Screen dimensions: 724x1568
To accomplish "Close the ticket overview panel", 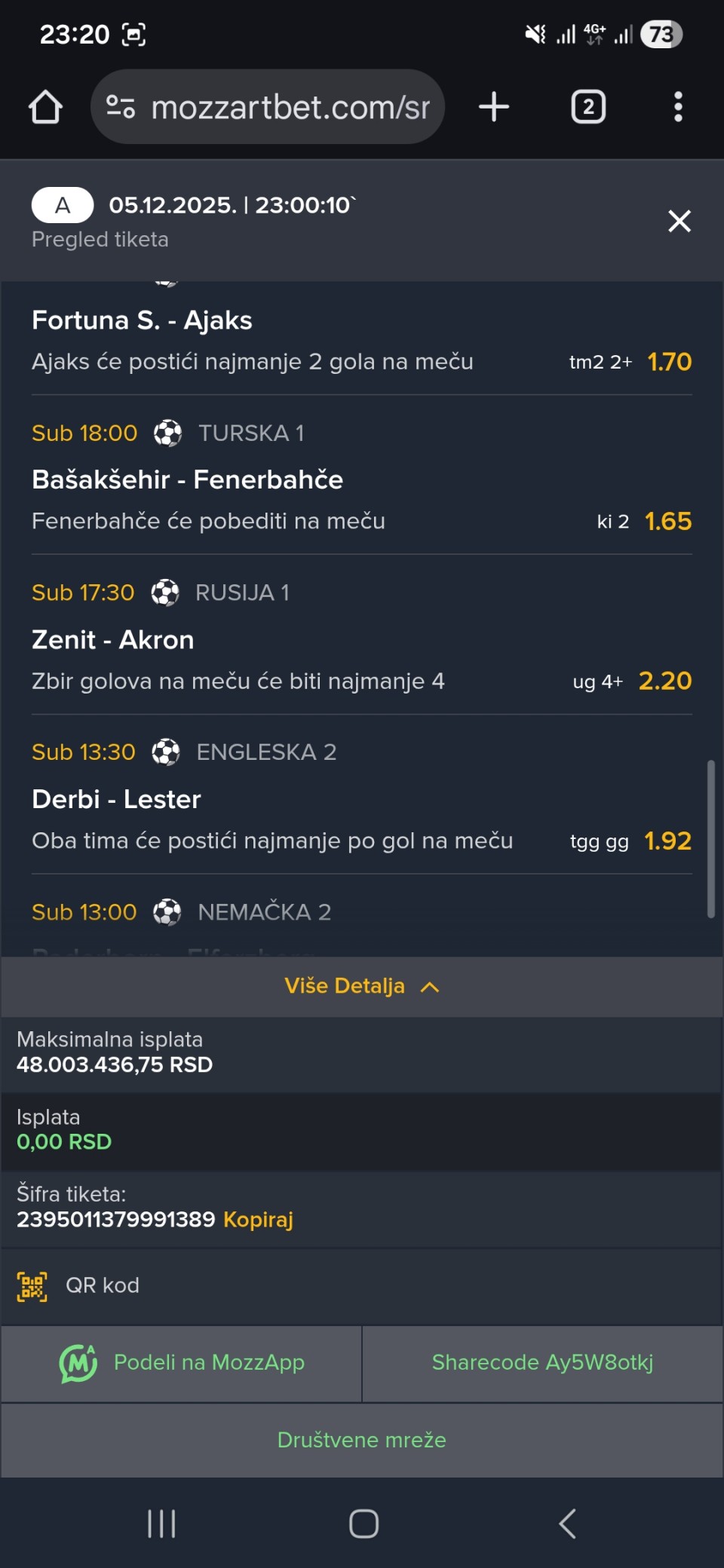I will tap(679, 221).
